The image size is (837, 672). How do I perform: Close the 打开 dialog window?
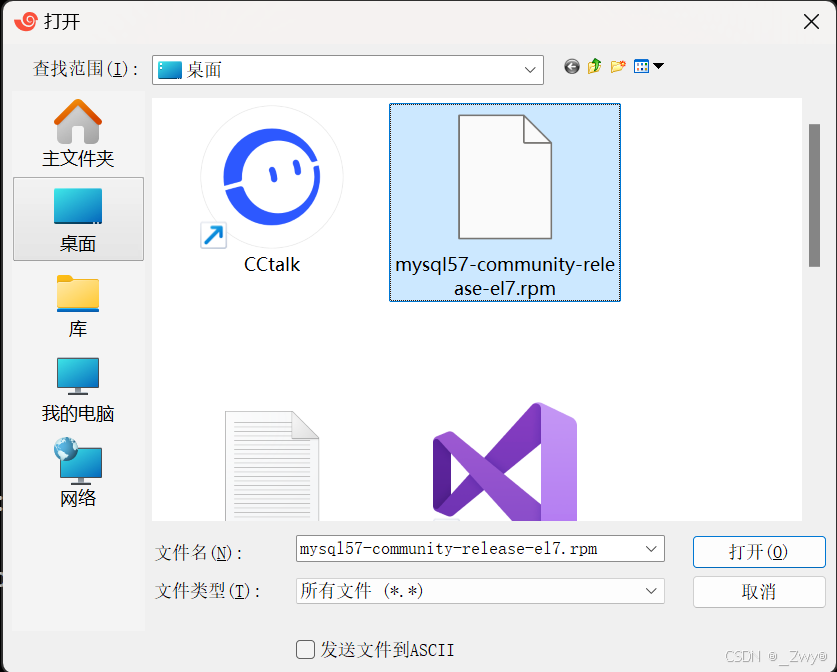811,22
